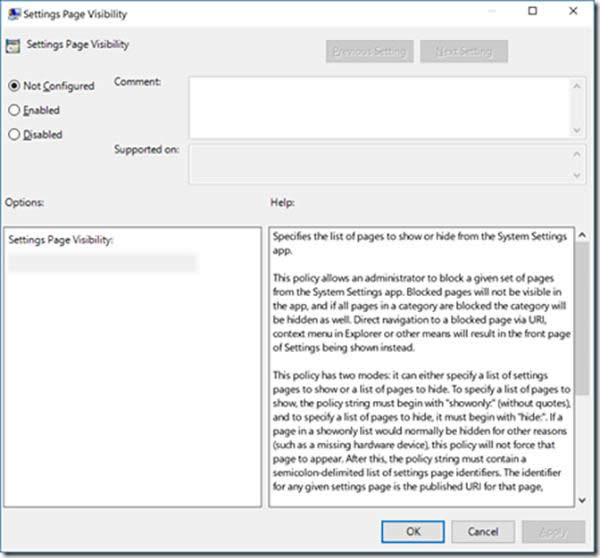600x558 pixels.
Task: Jump to Next Setting
Action: (463, 51)
